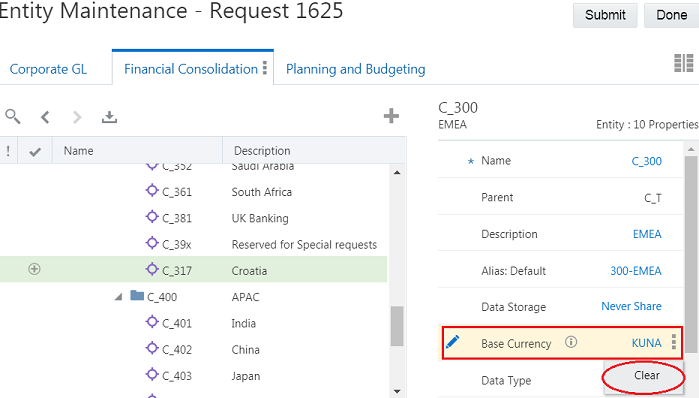699x398 pixels.
Task: Click the Done button
Action: tap(671, 15)
